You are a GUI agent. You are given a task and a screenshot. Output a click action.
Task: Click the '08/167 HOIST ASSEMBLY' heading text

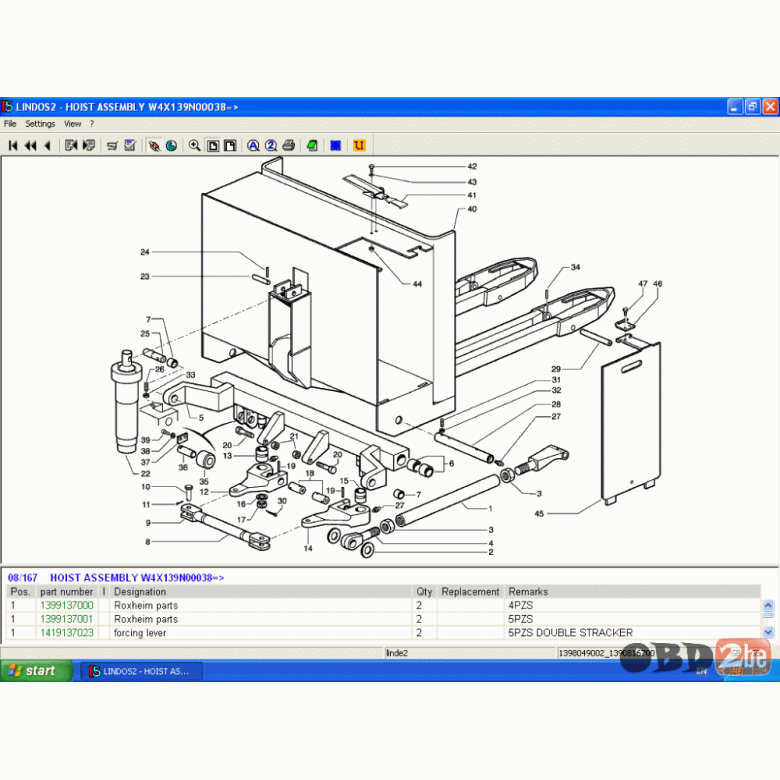[x=116, y=578]
